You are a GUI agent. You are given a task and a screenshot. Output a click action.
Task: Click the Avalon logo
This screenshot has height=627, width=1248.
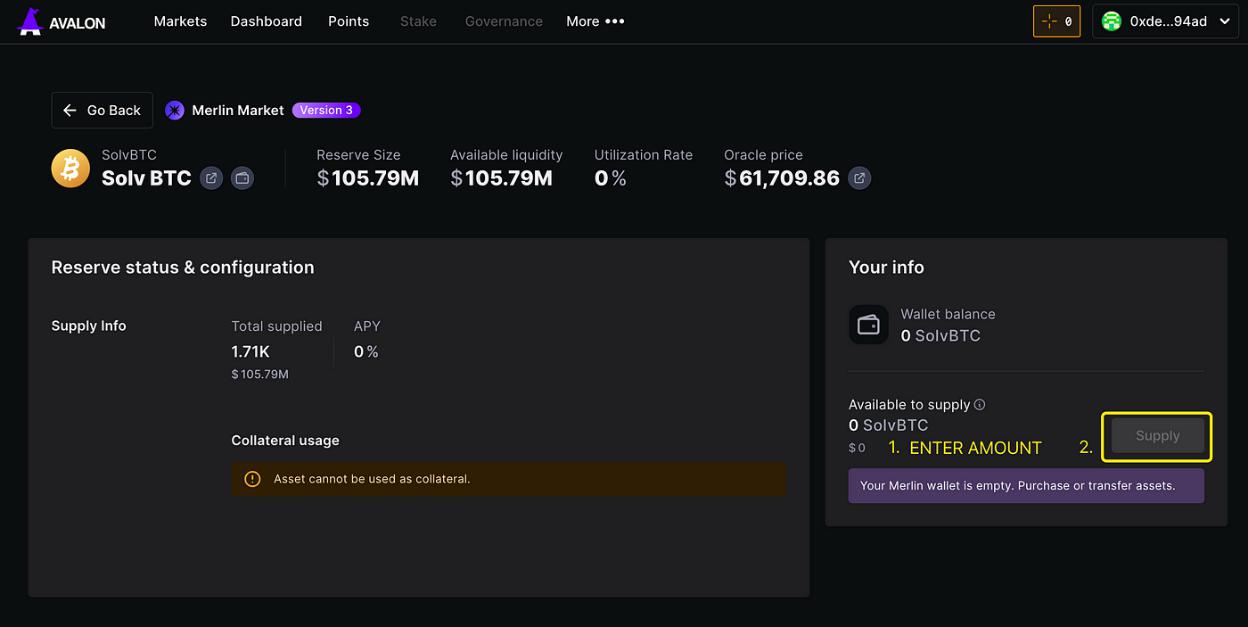(62, 21)
